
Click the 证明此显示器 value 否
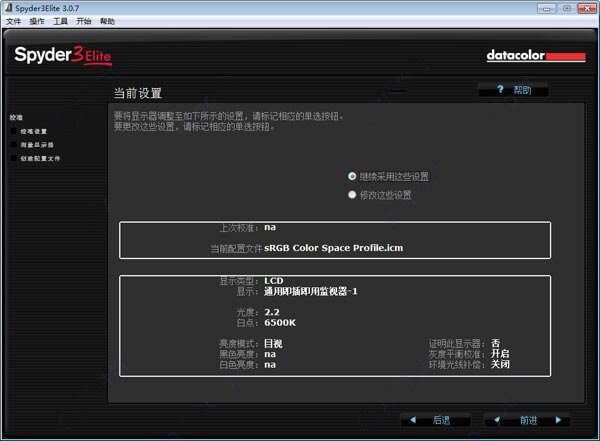496,343
